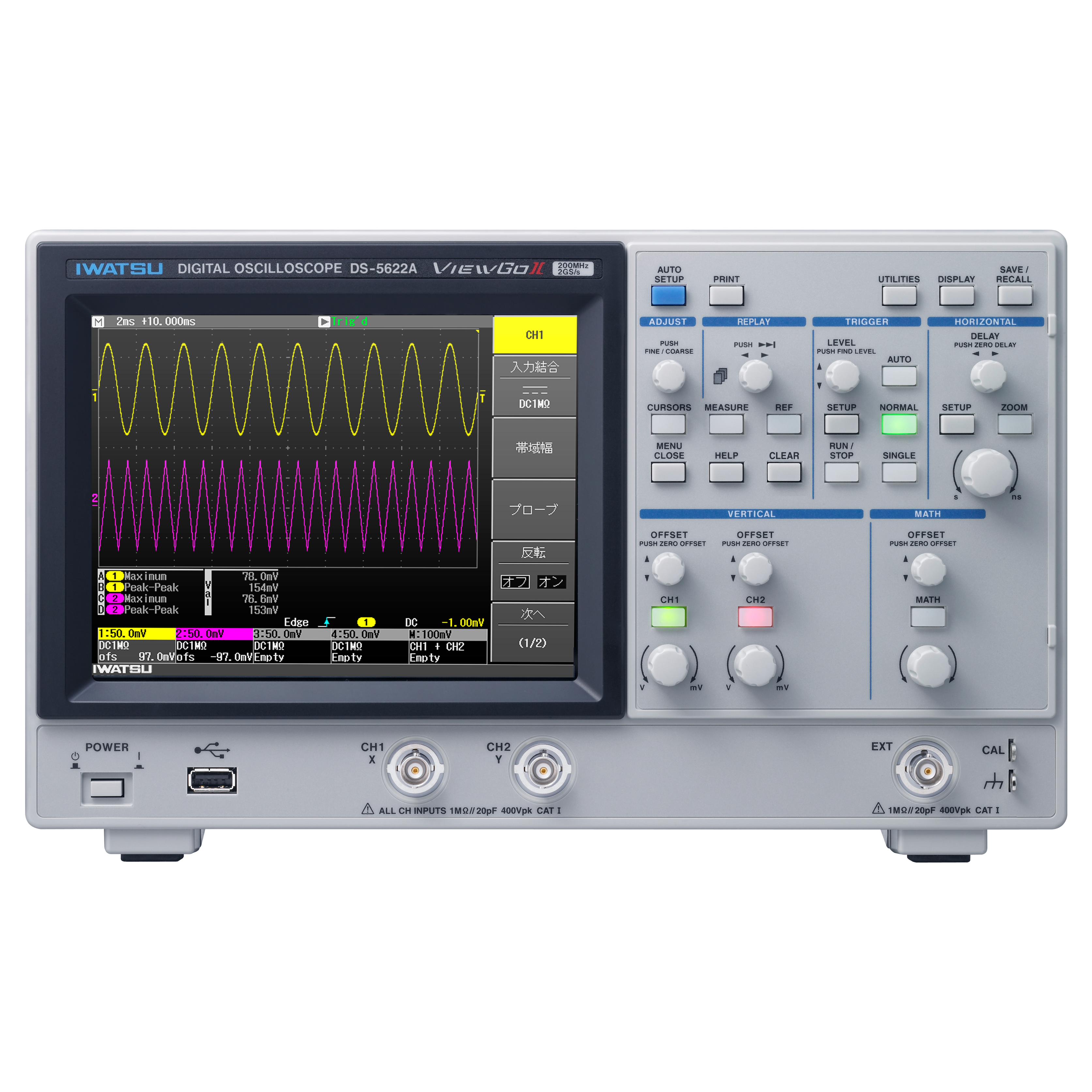Click the MEASURE button
The image size is (1092, 1092).
pos(726,424)
